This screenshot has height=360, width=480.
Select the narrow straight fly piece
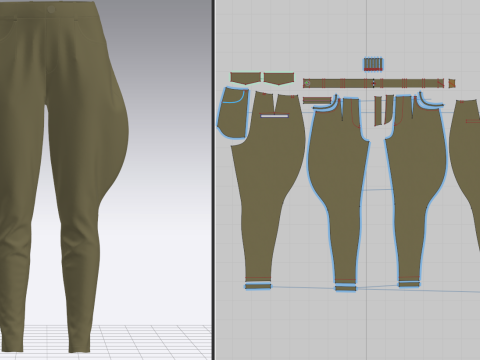coord(378,111)
